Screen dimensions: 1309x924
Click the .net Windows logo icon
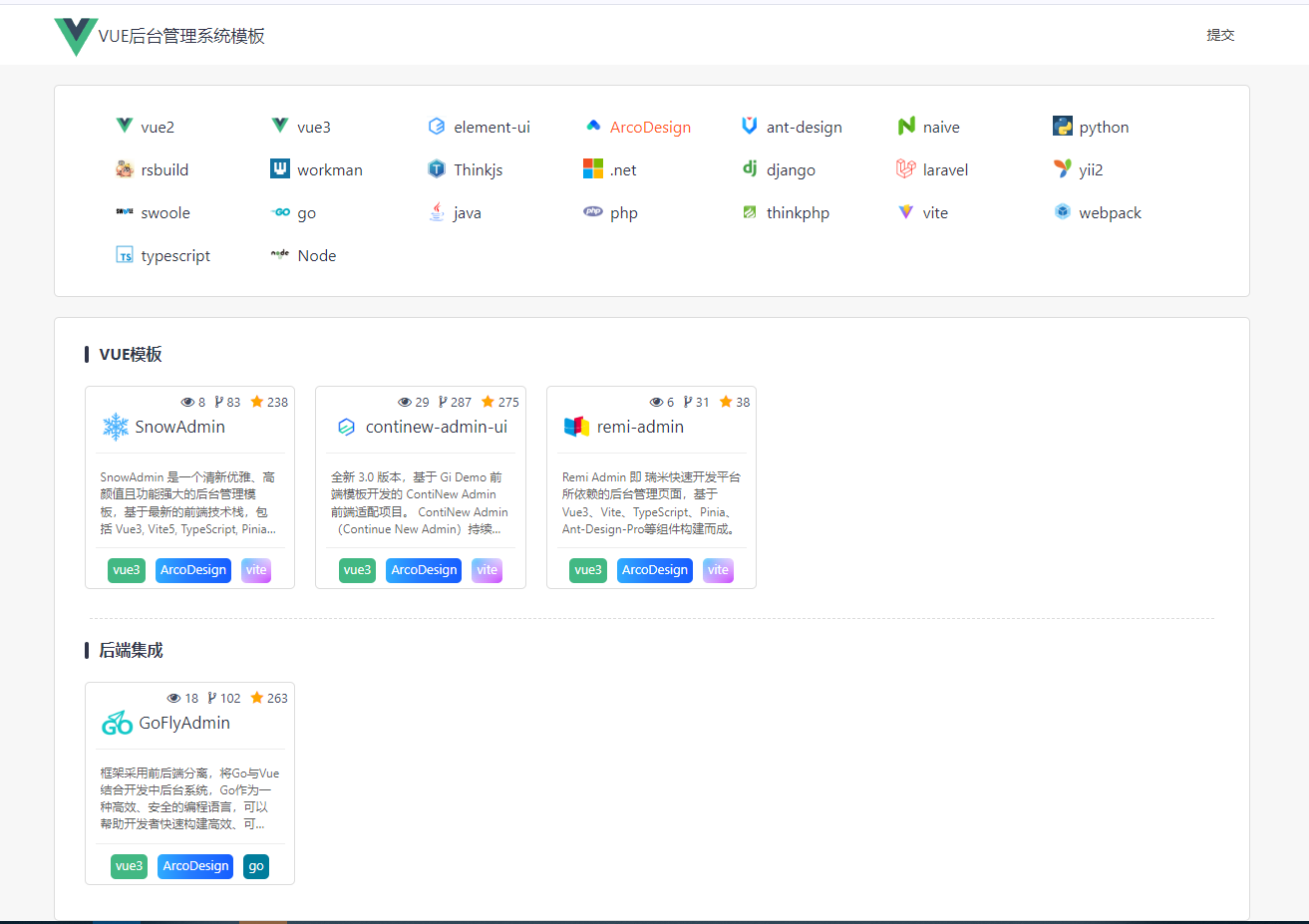click(x=593, y=169)
